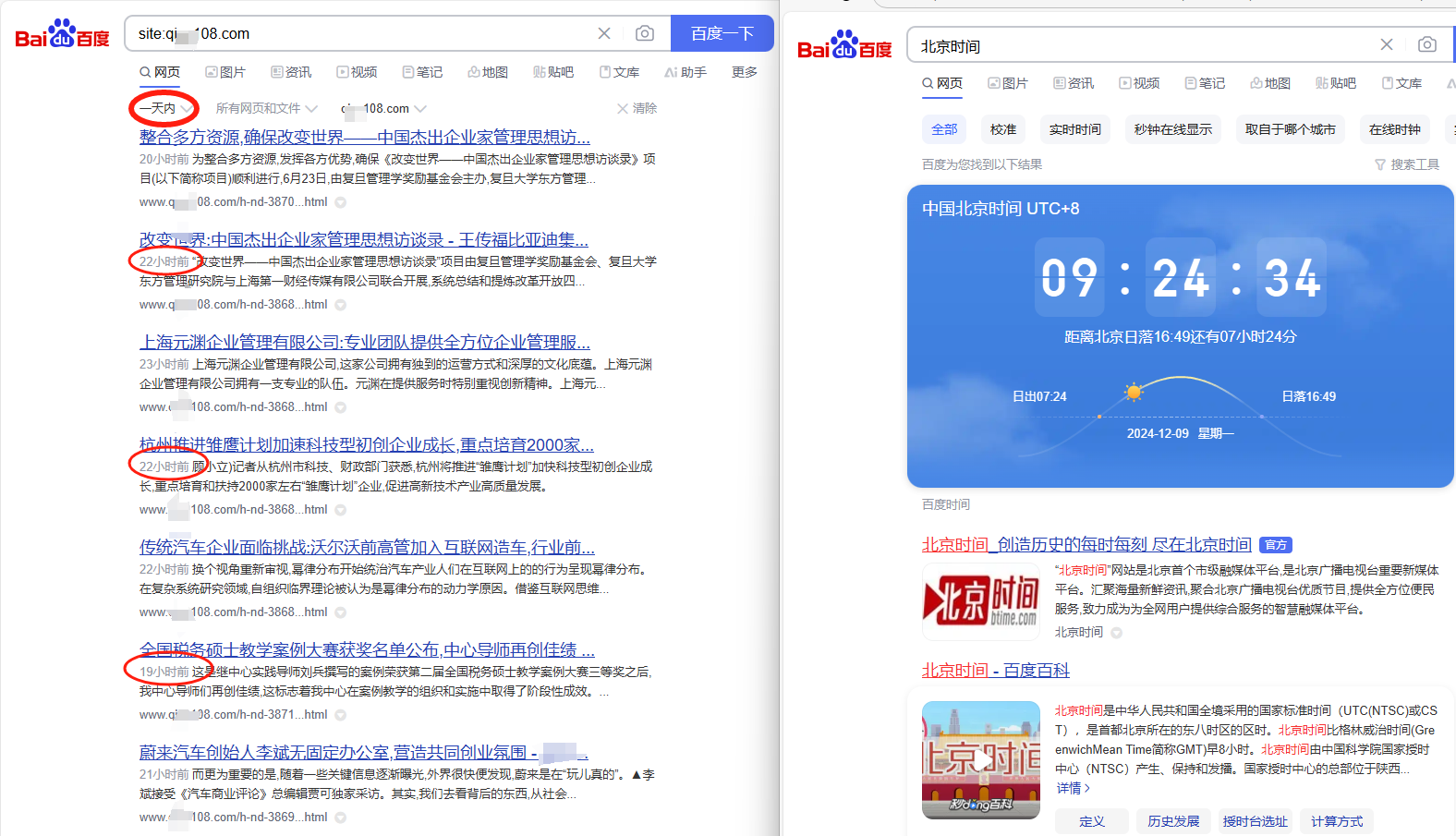Image resolution: width=1456 pixels, height=836 pixels.
Task: Clear the 北京时间 search text
Action: coord(1387,44)
